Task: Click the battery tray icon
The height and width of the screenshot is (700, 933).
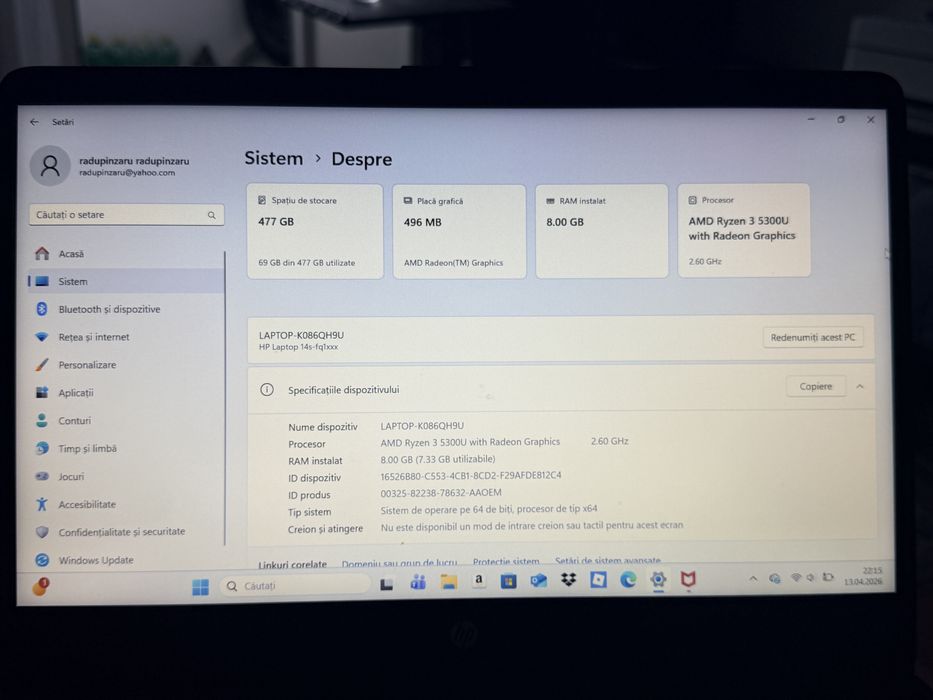Action: click(x=828, y=577)
